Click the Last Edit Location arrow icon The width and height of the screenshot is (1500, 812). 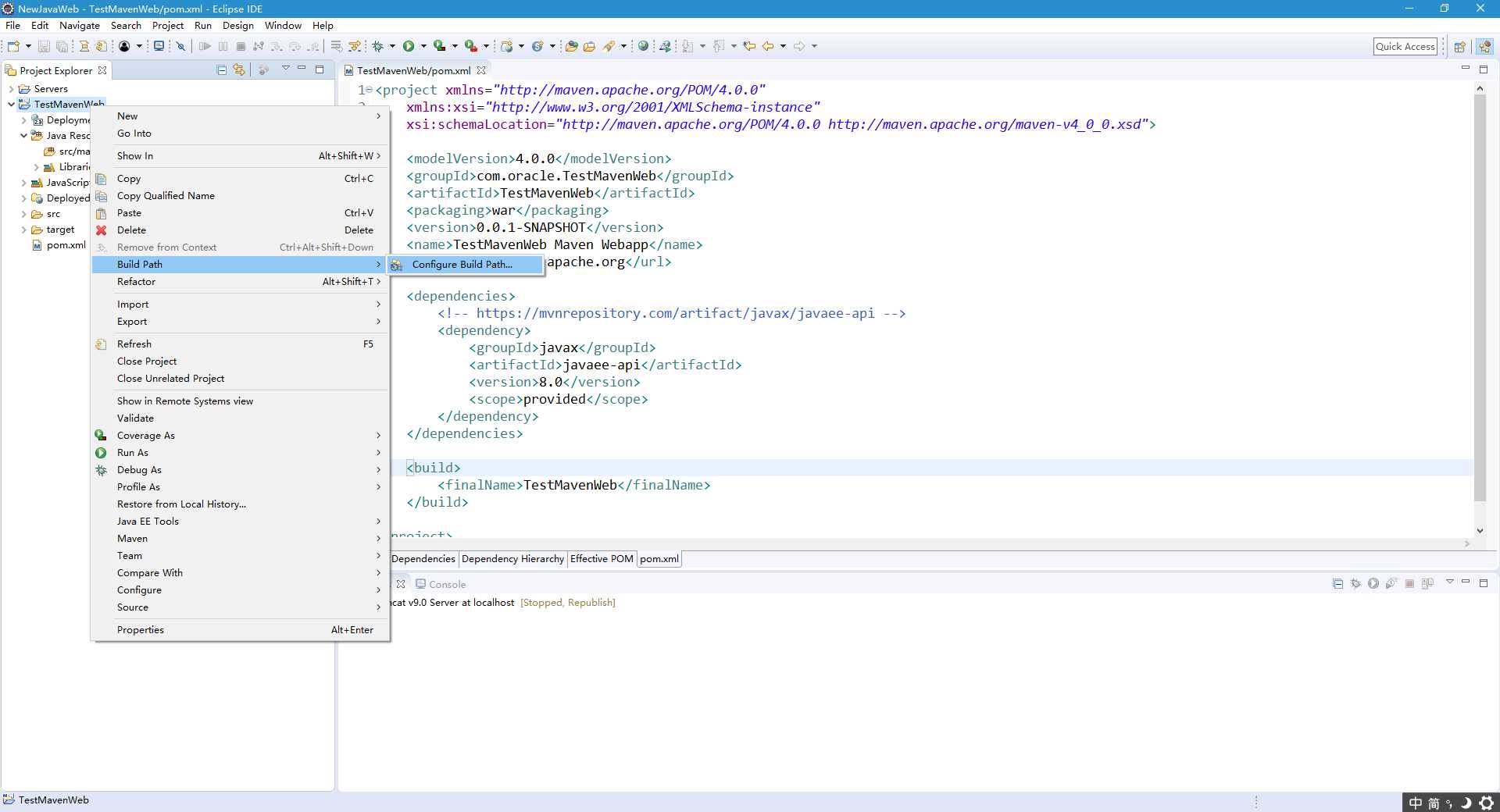click(x=749, y=46)
